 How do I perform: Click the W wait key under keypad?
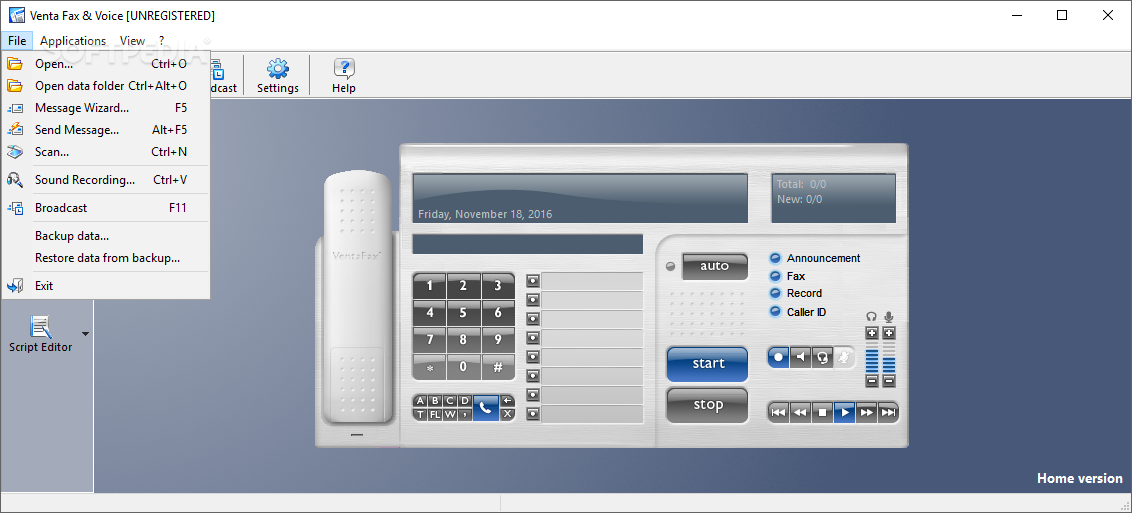coord(450,414)
